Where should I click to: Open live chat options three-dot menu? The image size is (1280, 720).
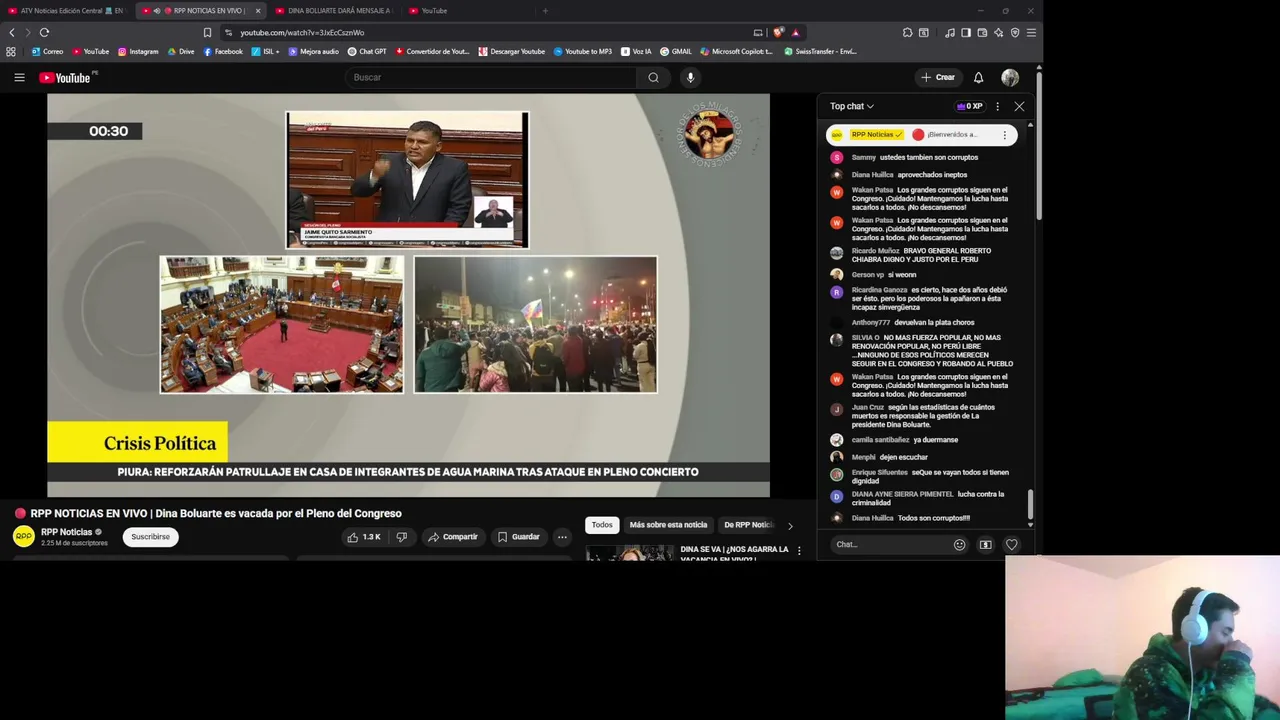pyautogui.click(x=997, y=106)
